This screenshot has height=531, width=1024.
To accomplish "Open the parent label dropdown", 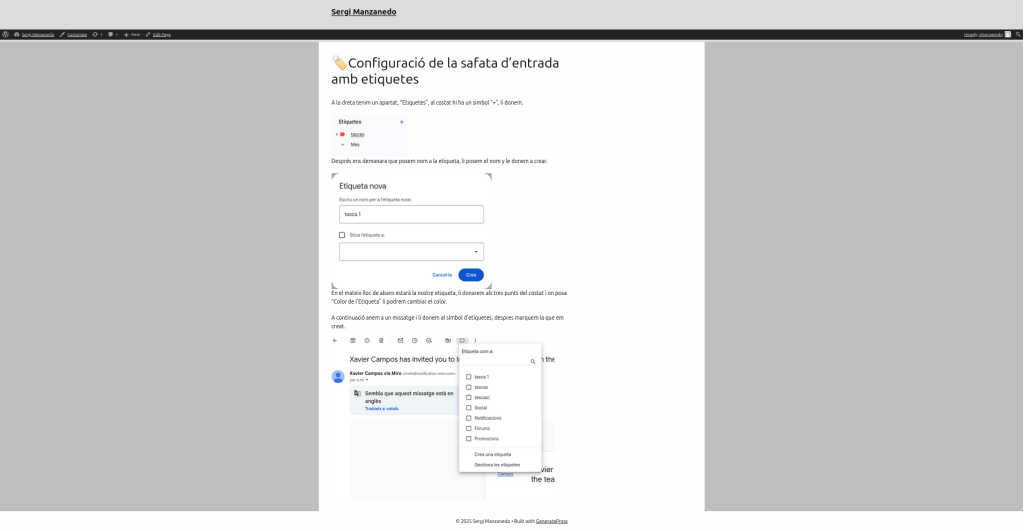I will (x=411, y=252).
